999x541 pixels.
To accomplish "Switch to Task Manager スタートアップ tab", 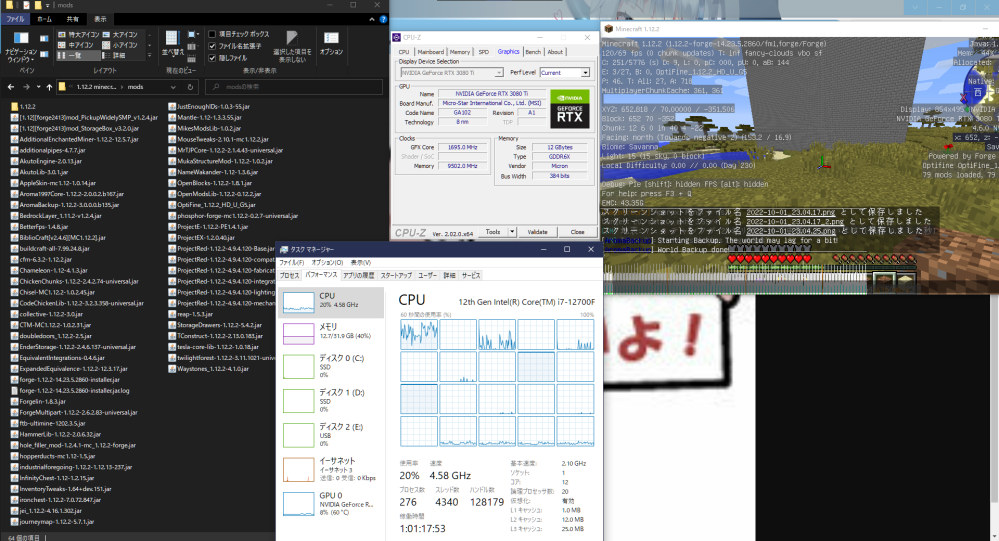I will coord(396,275).
